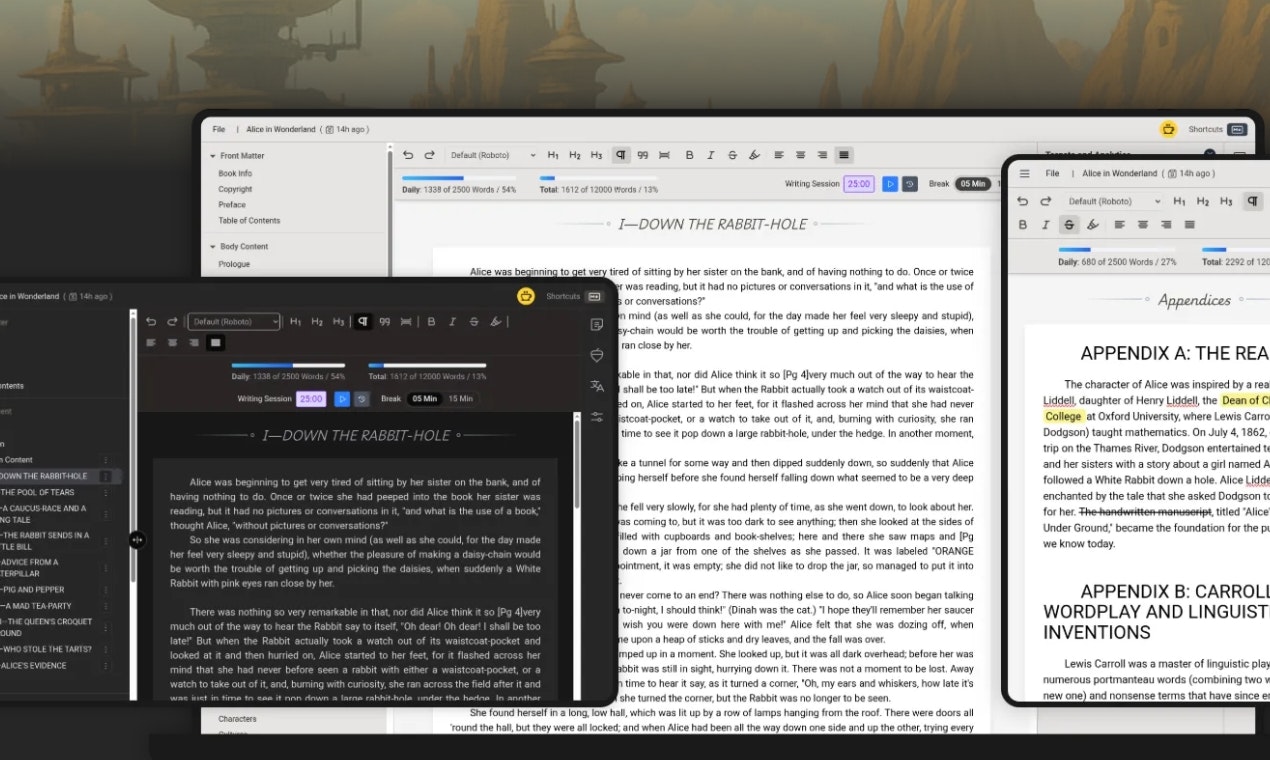This screenshot has height=760, width=1270.
Task: Apply Heading 2 in the center light window
Action: pyautogui.click(x=575, y=155)
